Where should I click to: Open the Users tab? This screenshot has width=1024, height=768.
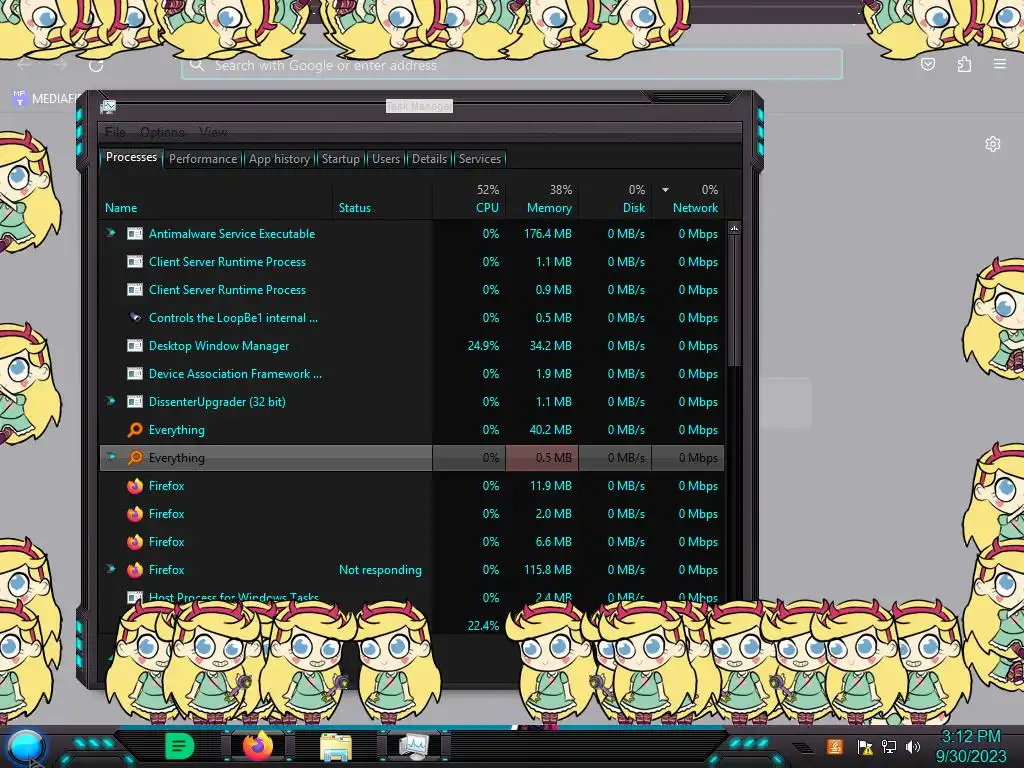tap(385, 159)
